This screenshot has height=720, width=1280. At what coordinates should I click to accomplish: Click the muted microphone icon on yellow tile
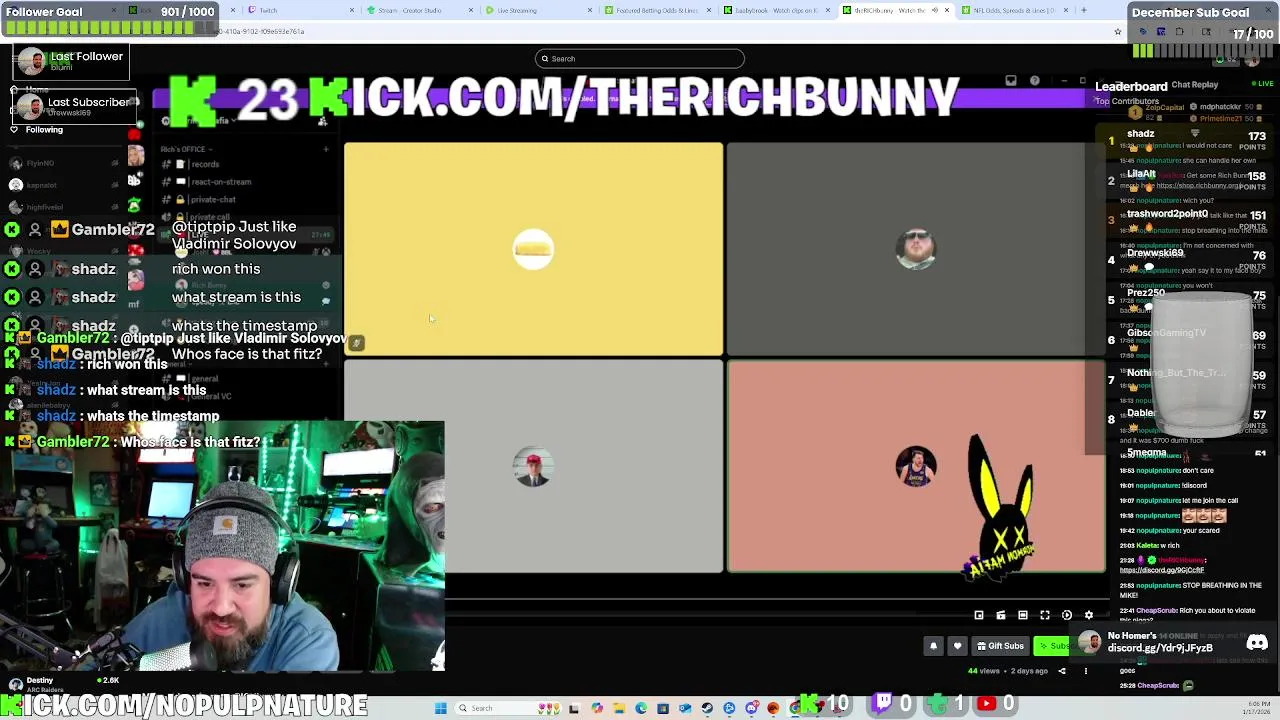tap(356, 343)
